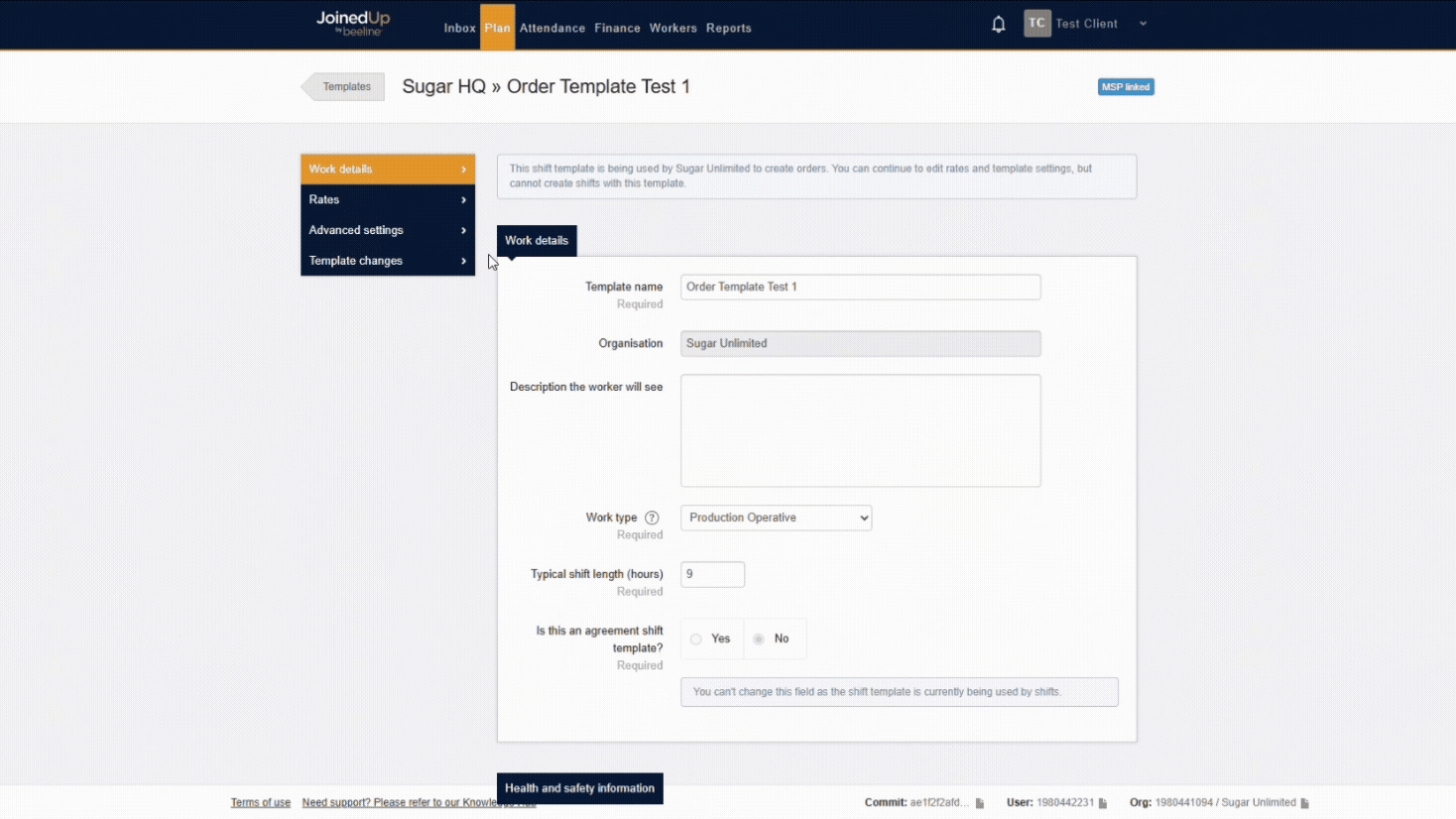Open the Work type dropdown
The height and width of the screenshot is (819, 1456).
pyautogui.click(x=776, y=518)
